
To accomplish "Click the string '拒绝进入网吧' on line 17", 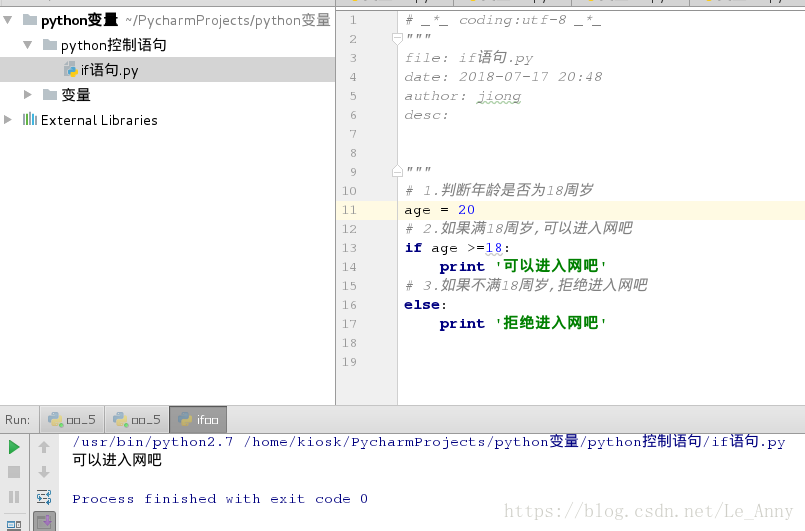I will pos(550,323).
